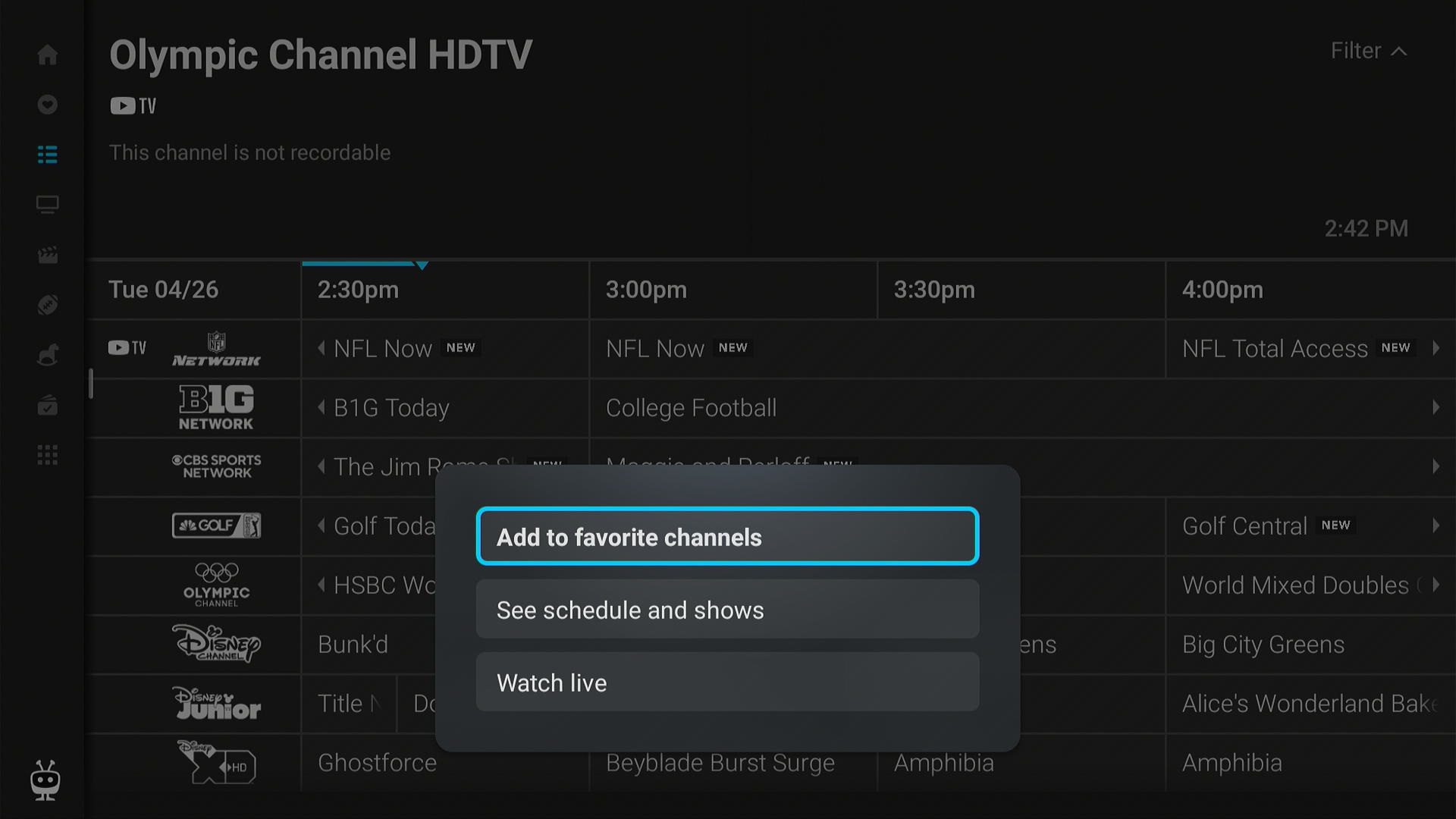The image size is (1456, 819).
Task: Open Movies clapperboard icon in sidebar
Action: [47, 255]
